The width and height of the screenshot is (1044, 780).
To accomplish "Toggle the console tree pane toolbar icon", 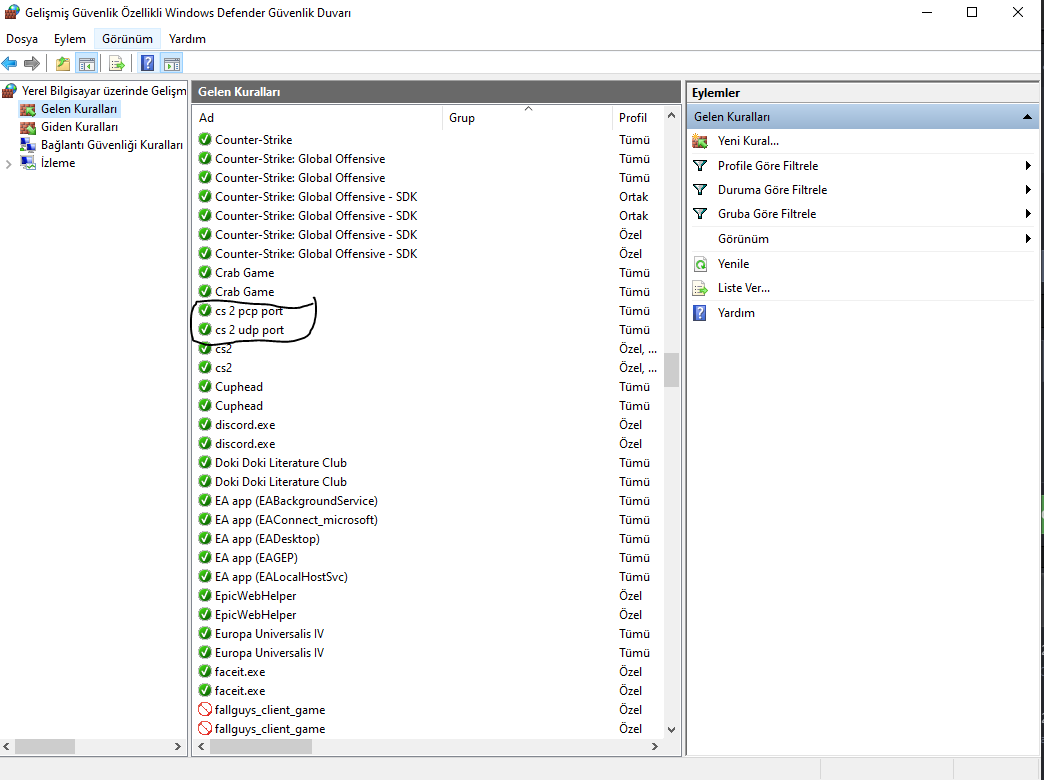I will click(87, 64).
